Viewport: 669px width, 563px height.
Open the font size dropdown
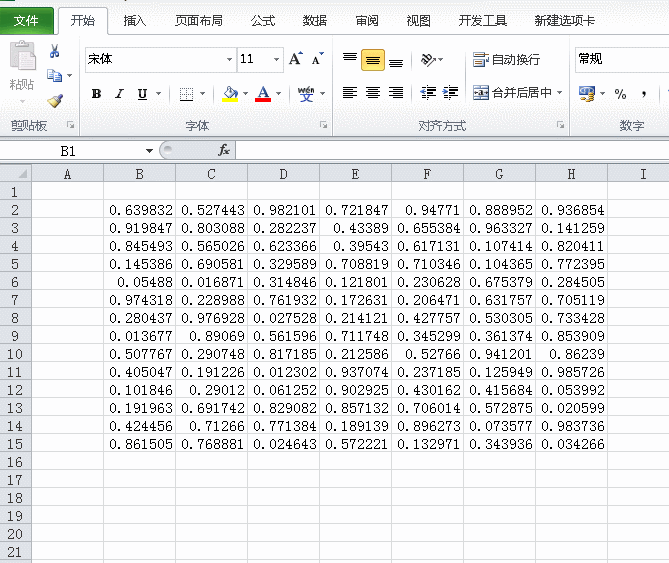point(276,59)
